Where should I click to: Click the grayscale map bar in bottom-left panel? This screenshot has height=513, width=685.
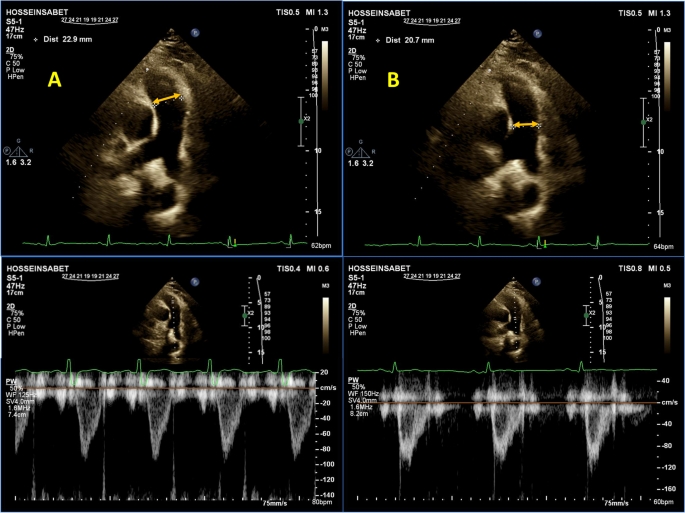[325, 326]
